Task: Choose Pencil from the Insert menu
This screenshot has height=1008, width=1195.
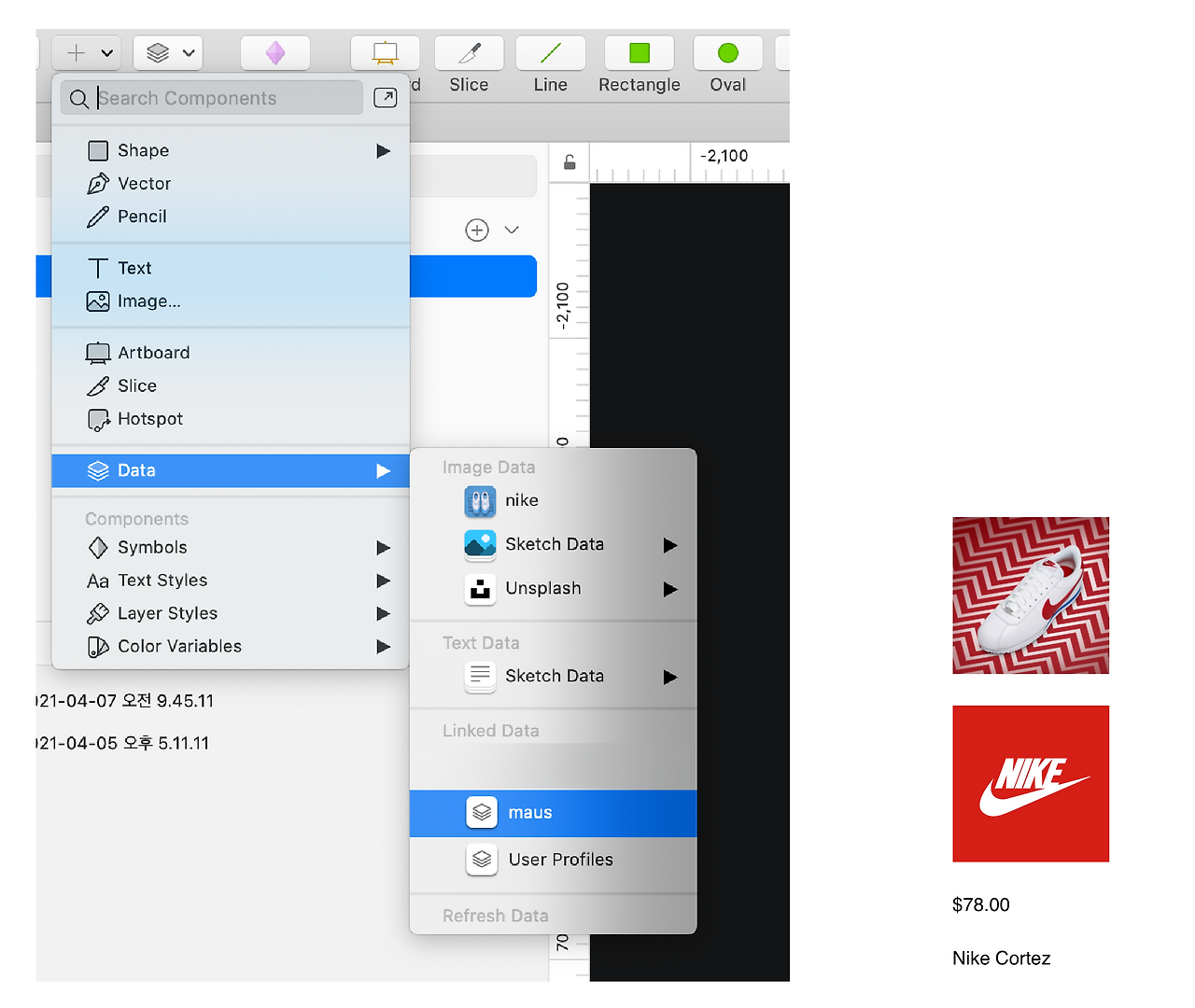Action: click(231, 217)
